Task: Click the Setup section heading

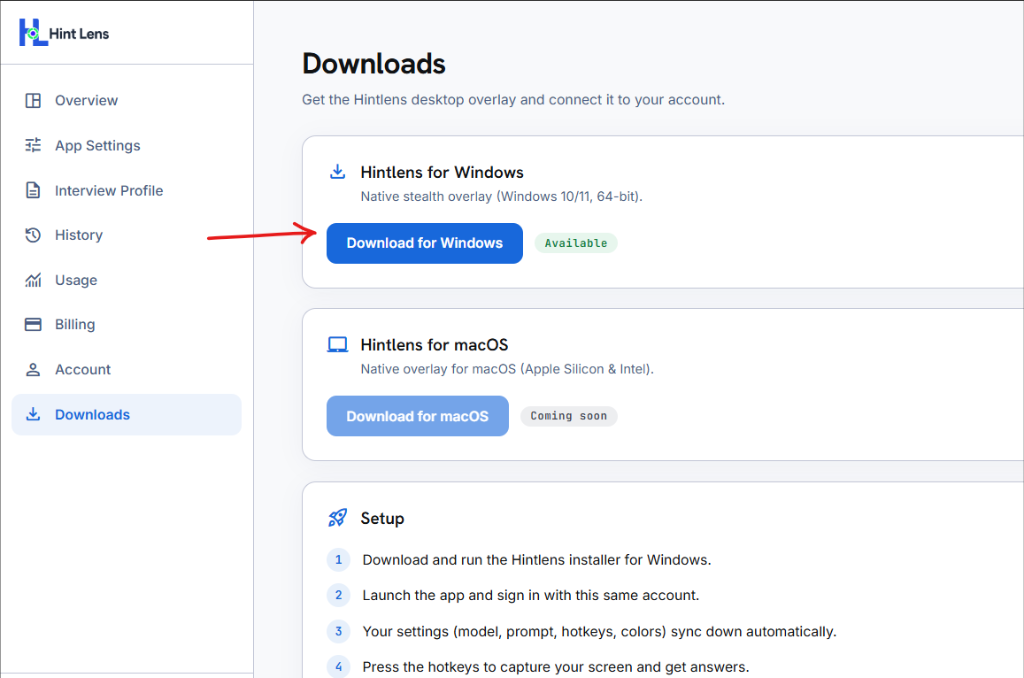Action: [x=382, y=519]
